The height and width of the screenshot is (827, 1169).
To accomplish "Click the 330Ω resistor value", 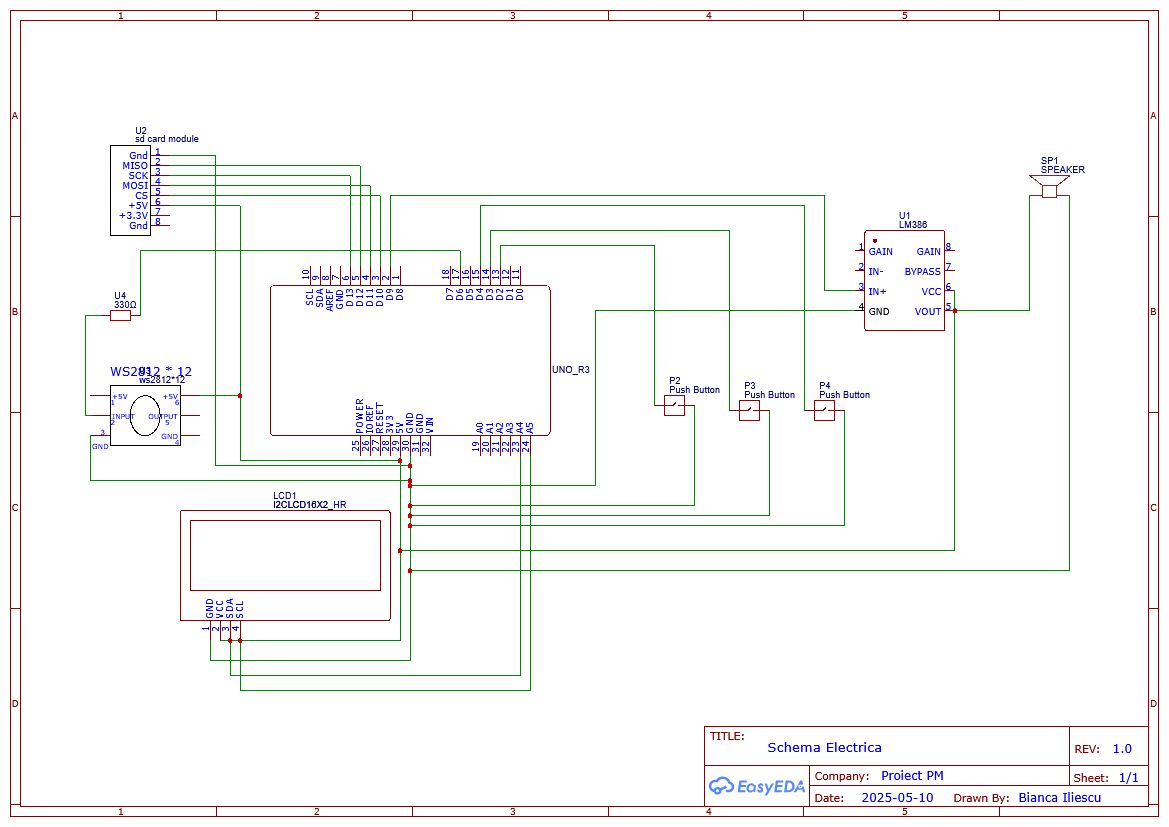I will pyautogui.click(x=125, y=305).
